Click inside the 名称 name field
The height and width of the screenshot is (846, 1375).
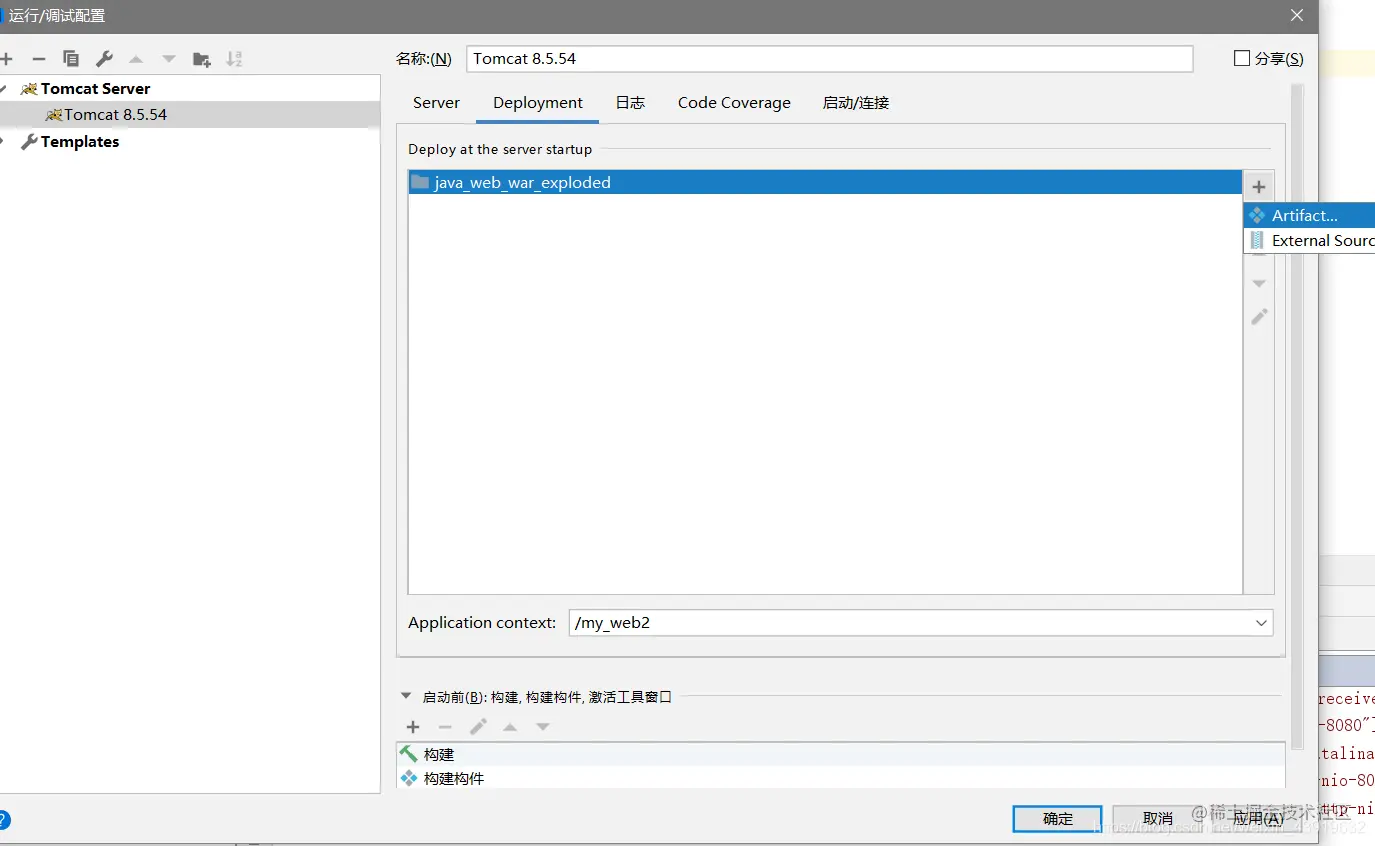829,59
